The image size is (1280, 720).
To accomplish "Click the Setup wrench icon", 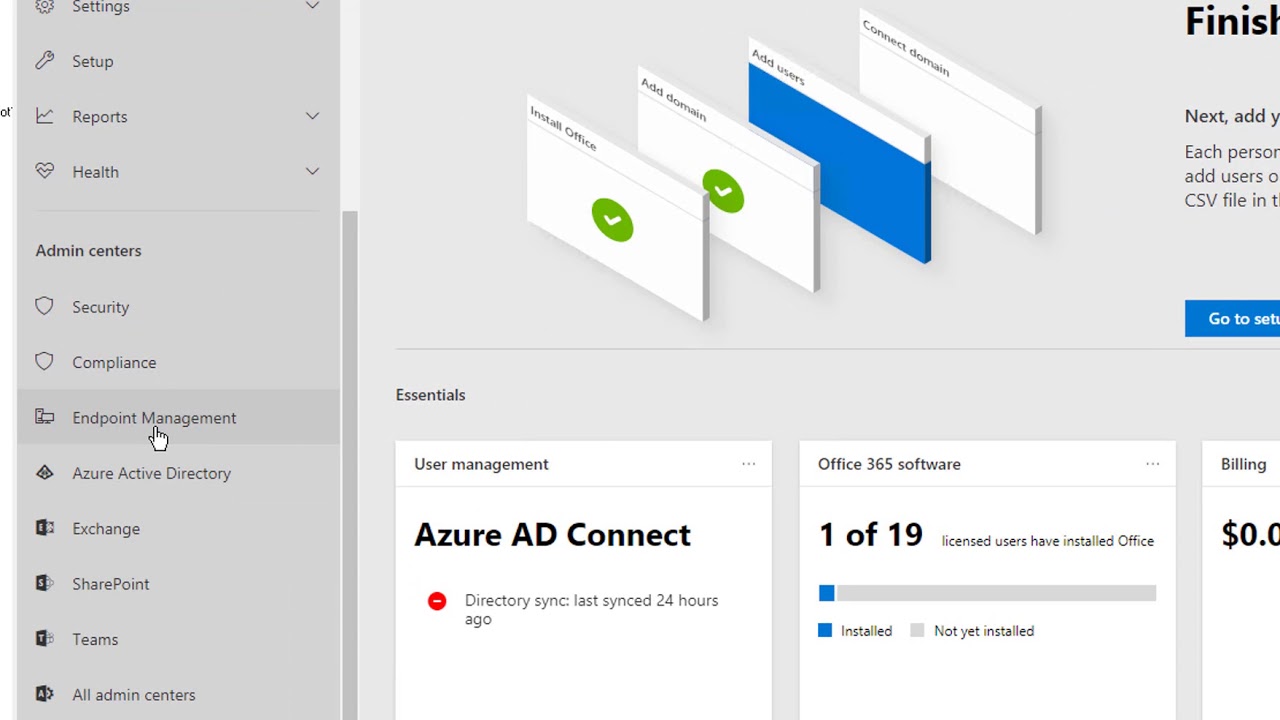I will (45, 61).
